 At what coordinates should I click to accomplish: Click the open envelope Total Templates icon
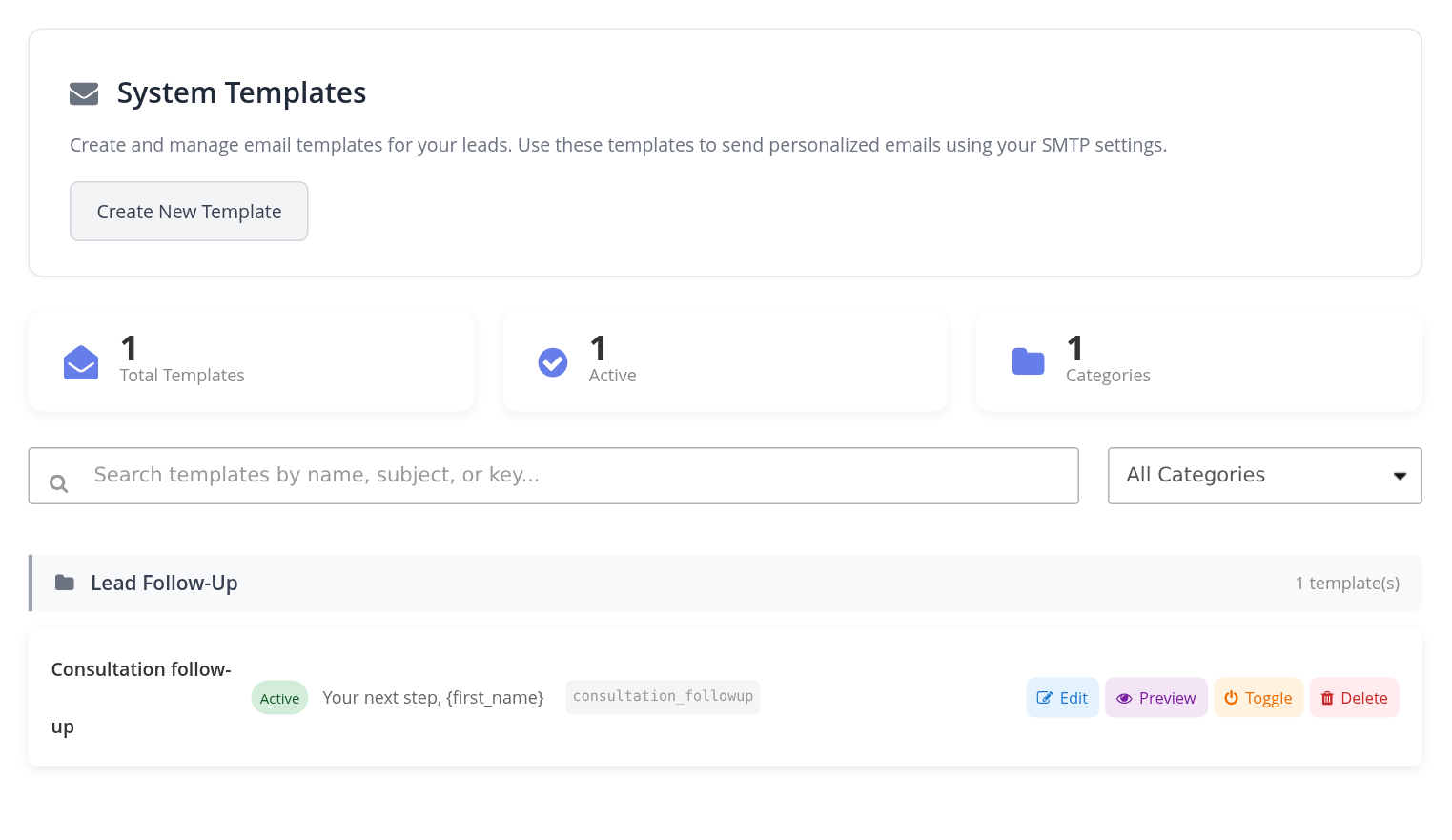[x=81, y=362]
